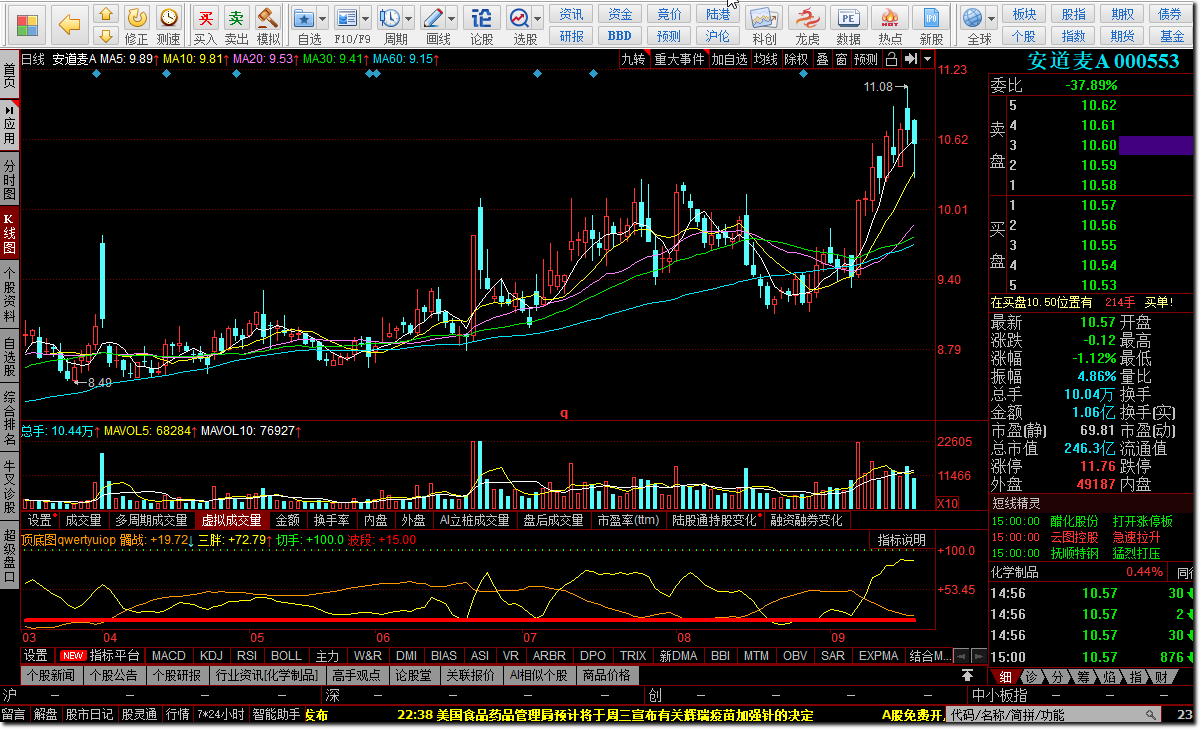Open the 全球 globe icon
The height and width of the screenshot is (730, 1202).
(x=971, y=17)
